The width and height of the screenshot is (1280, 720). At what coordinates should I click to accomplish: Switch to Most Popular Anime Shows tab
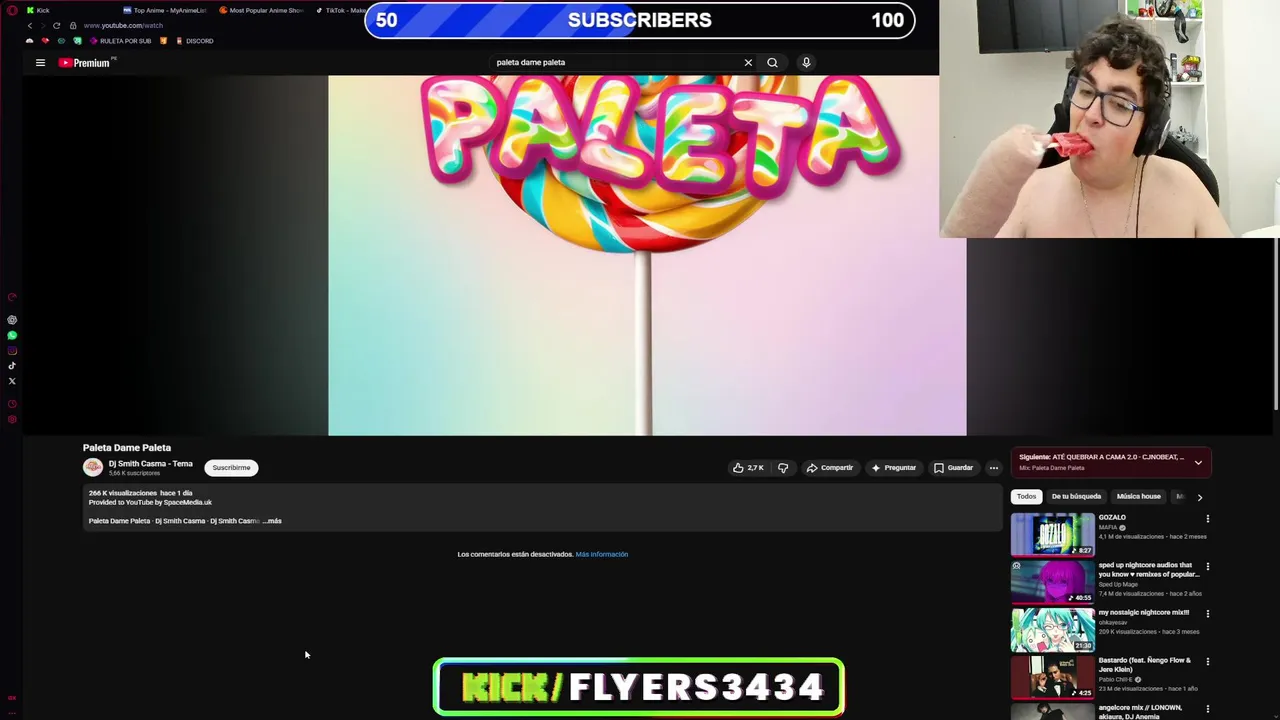point(262,10)
